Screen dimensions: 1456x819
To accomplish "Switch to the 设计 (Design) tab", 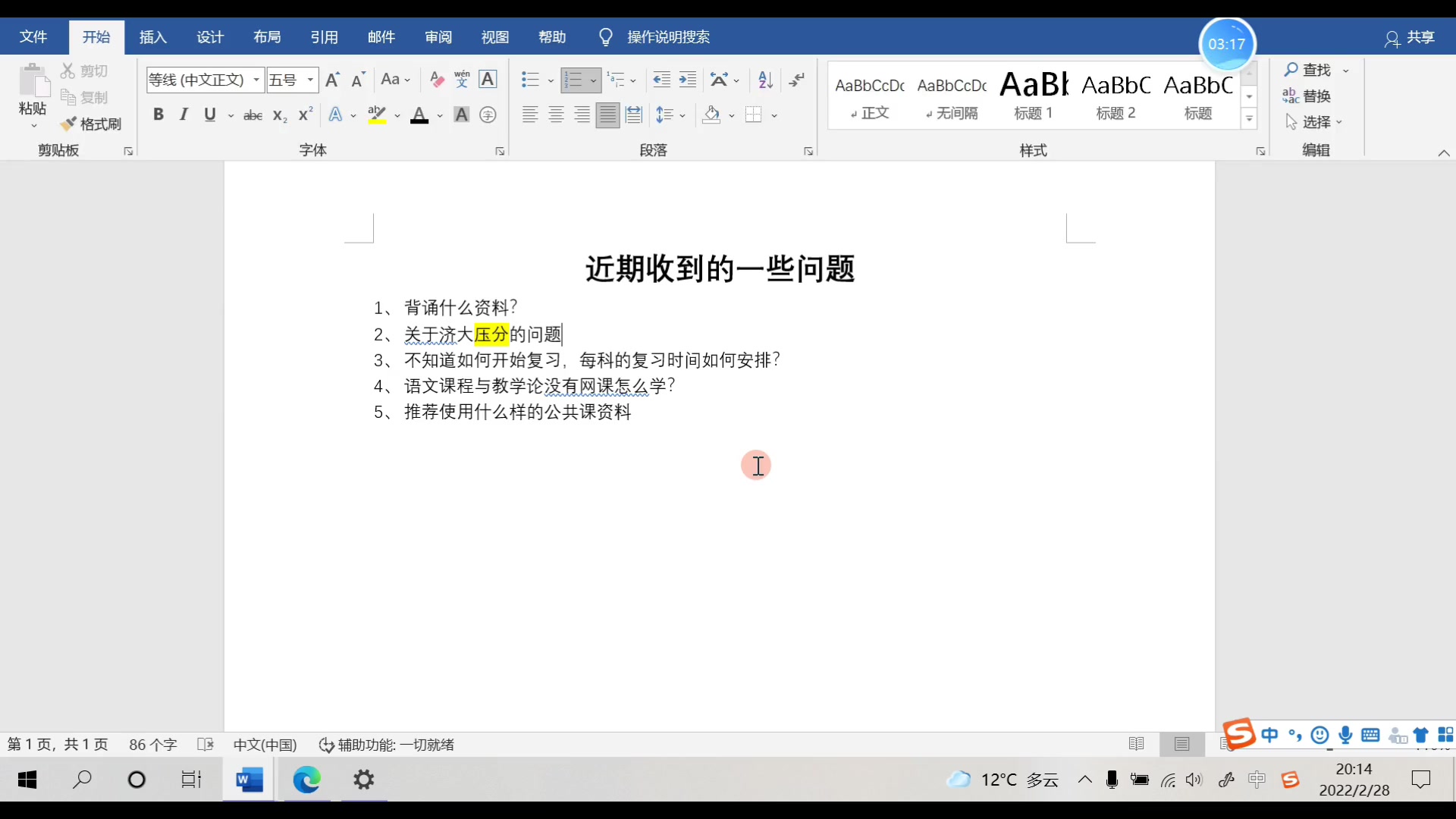I will (210, 36).
